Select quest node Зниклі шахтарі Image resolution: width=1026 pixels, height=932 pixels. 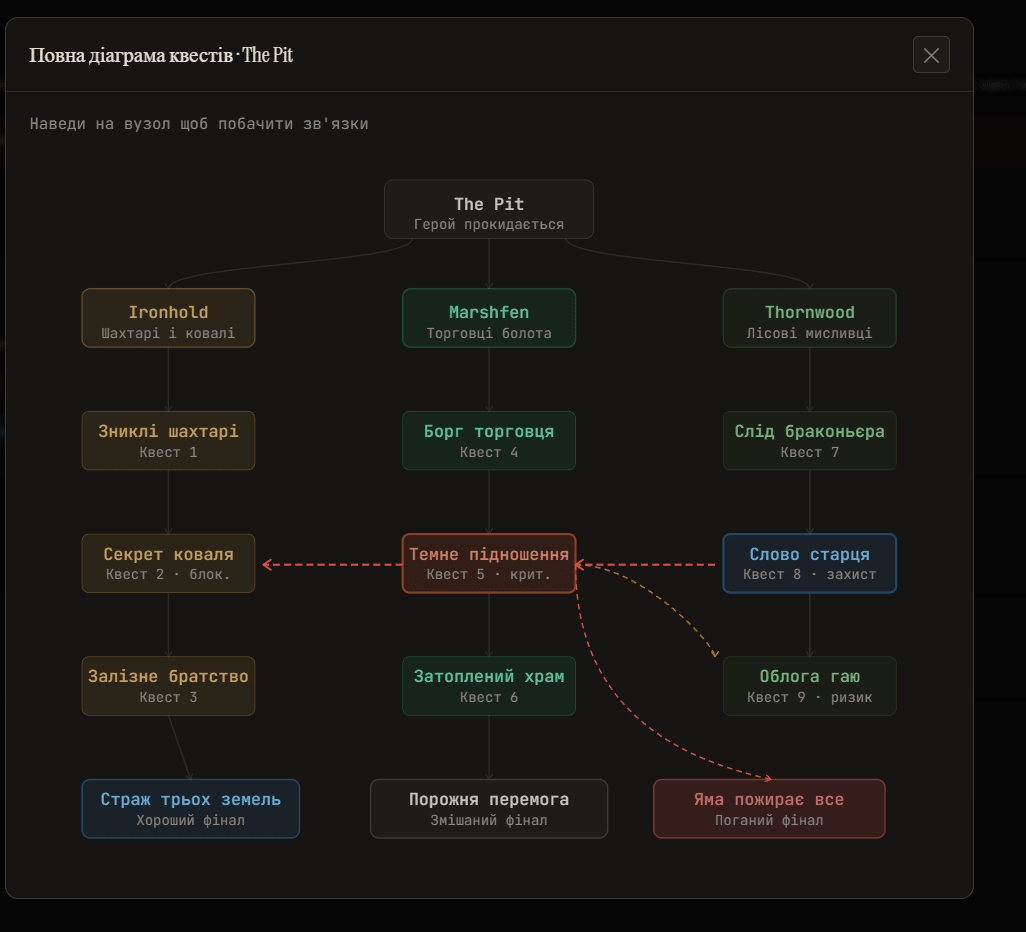pyautogui.click(x=168, y=440)
